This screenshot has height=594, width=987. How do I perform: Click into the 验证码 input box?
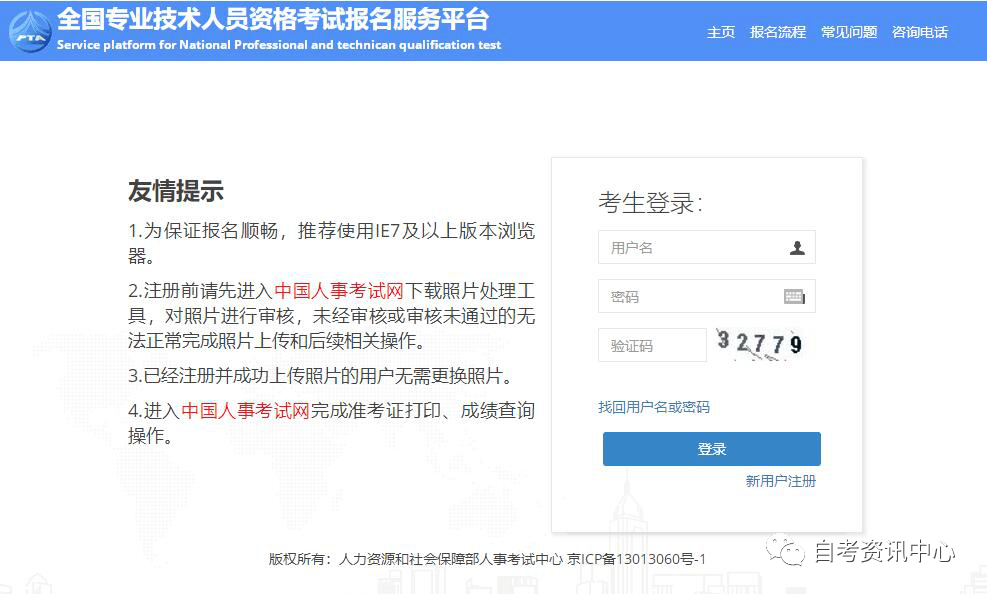coord(652,345)
